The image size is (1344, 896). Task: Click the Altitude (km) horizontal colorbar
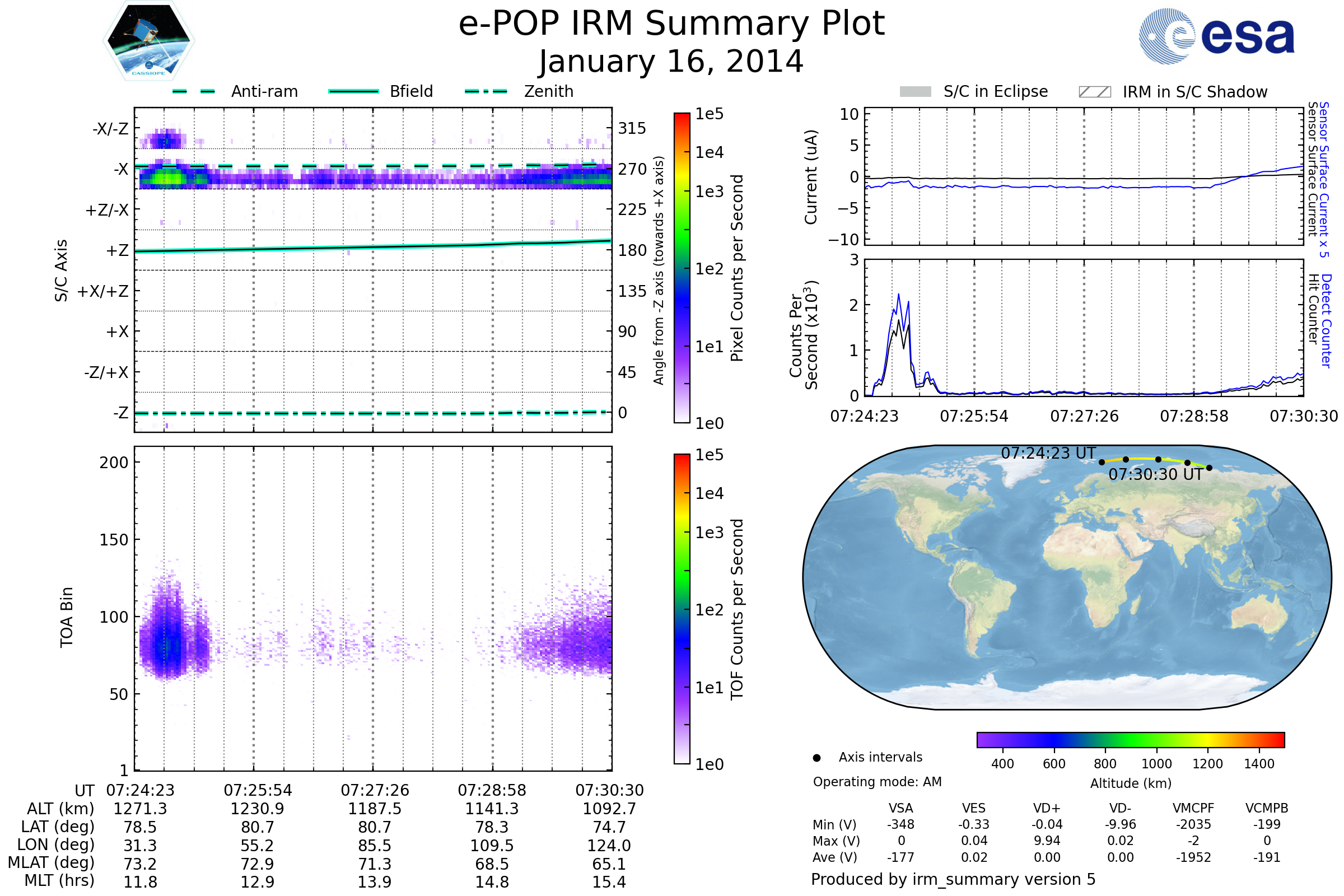coord(1130,739)
